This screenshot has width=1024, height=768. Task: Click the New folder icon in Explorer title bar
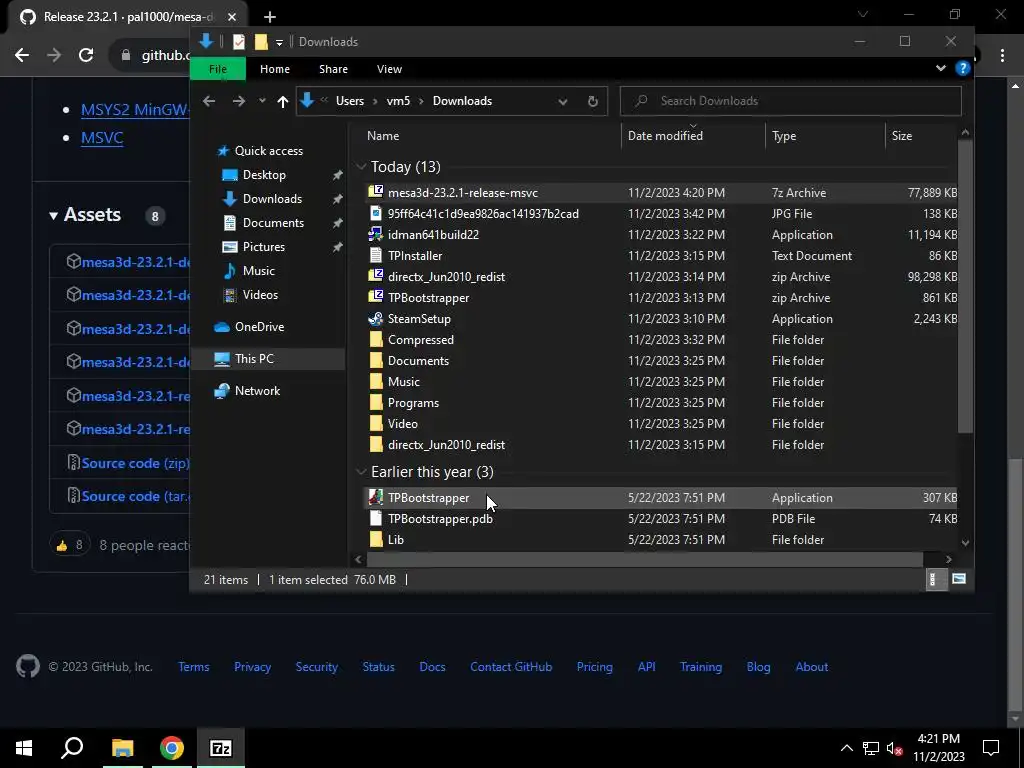click(x=261, y=42)
